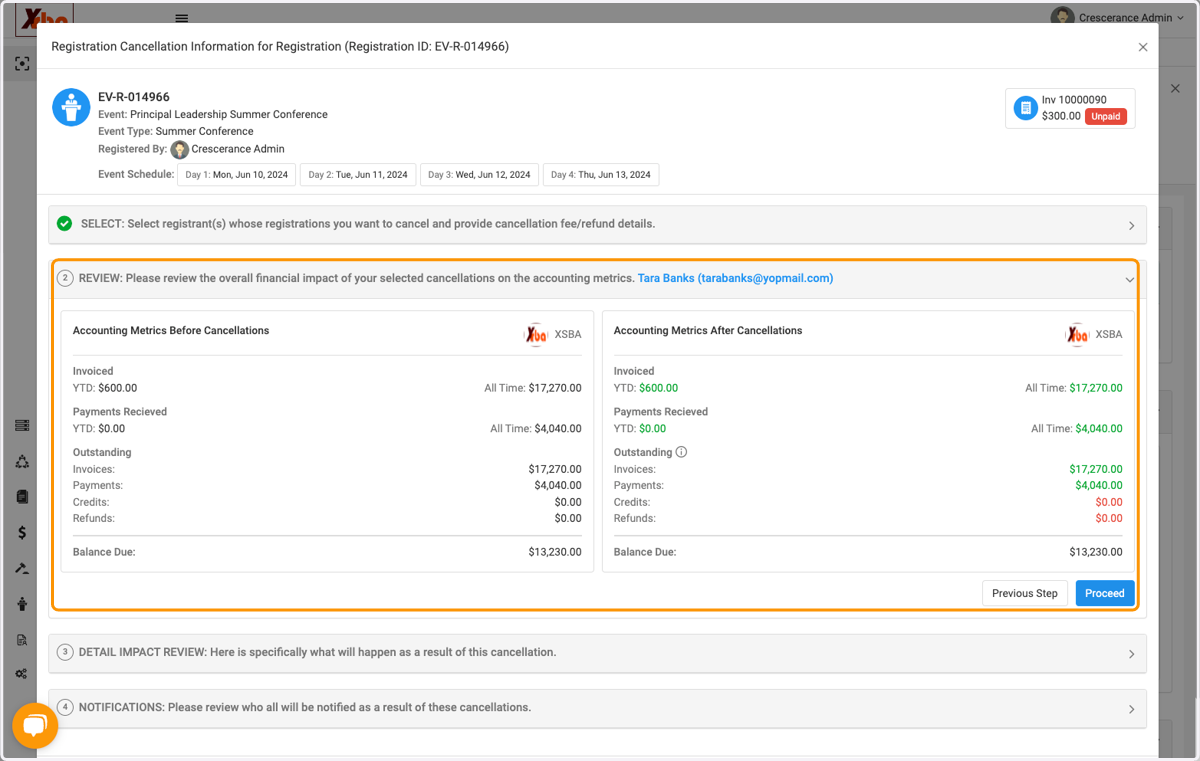1200x761 pixels.
Task: Collapse the REVIEW step chevron
Action: [1130, 280]
